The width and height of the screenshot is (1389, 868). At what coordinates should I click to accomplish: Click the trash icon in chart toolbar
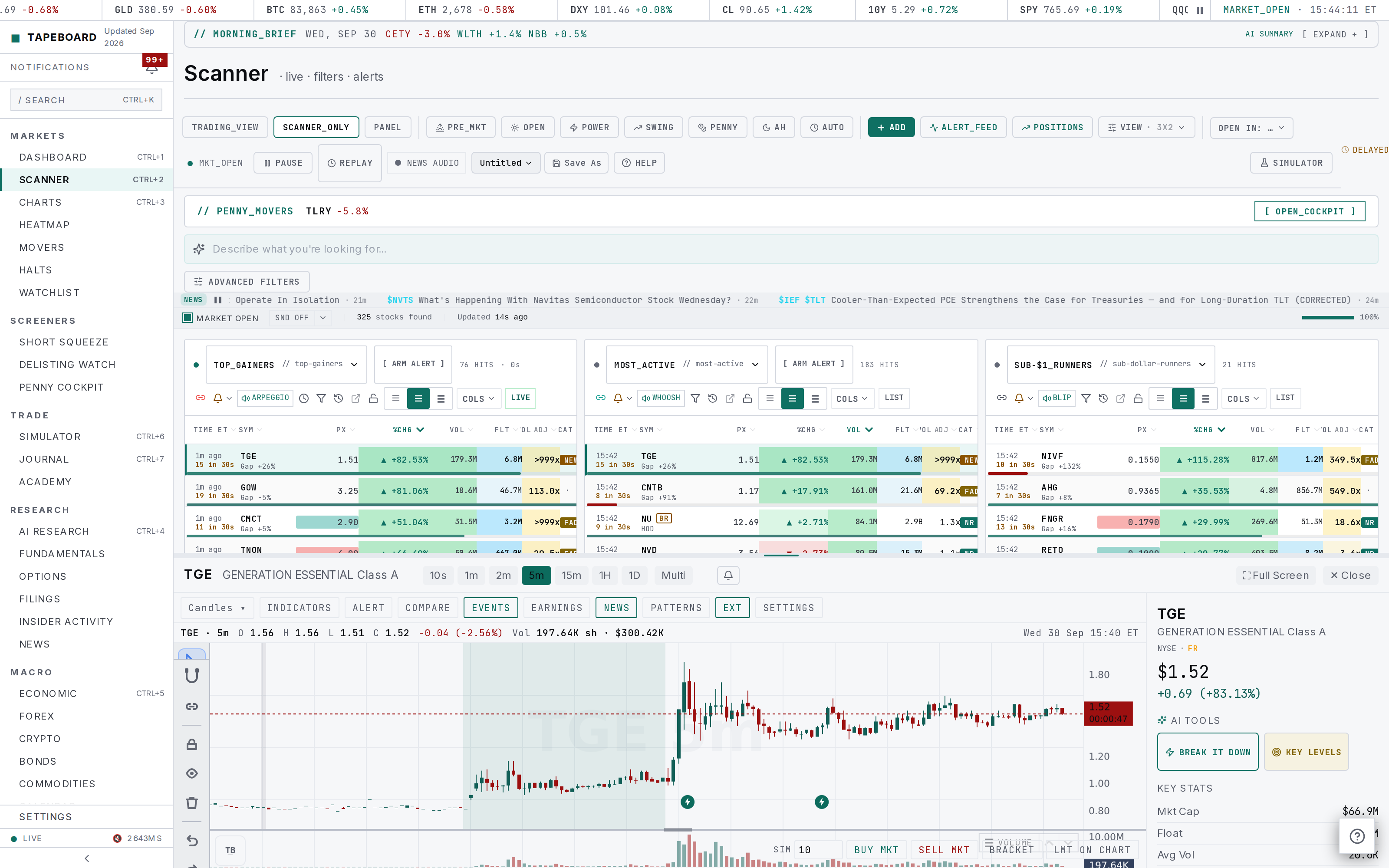192,802
